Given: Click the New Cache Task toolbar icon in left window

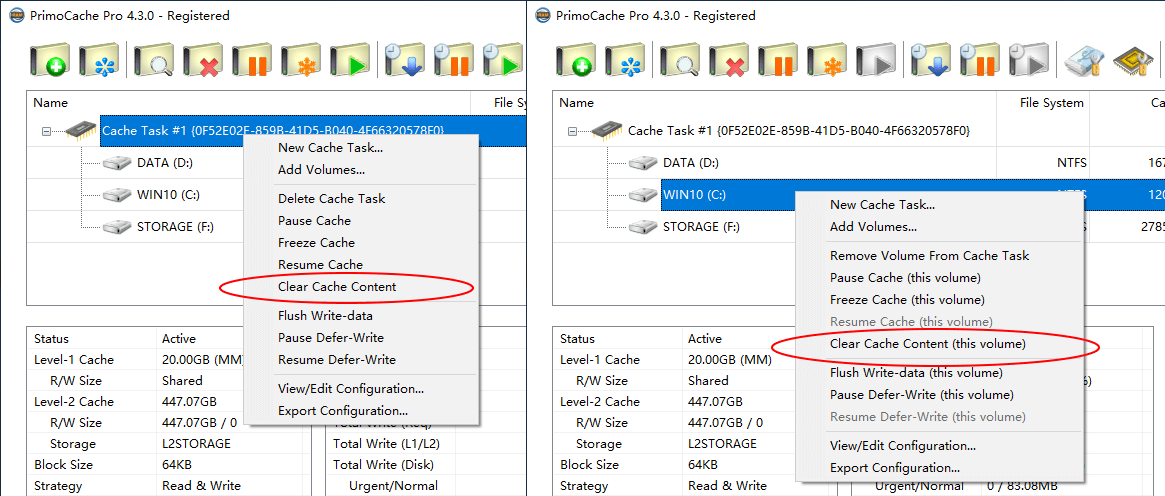Looking at the screenshot, I should pos(50,60).
